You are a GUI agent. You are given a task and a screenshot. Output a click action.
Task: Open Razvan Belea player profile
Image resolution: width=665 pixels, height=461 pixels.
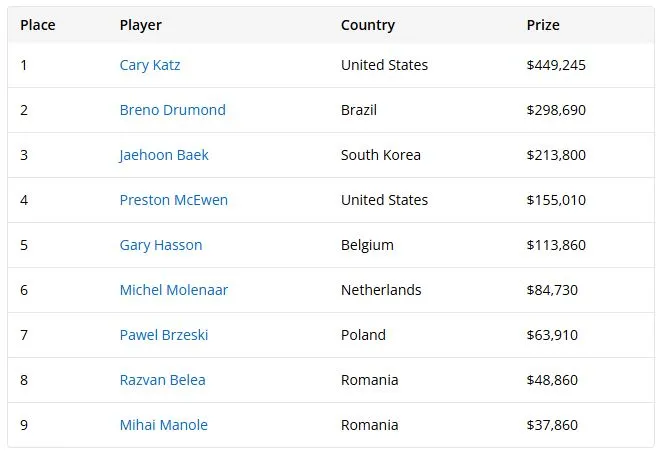coord(162,380)
